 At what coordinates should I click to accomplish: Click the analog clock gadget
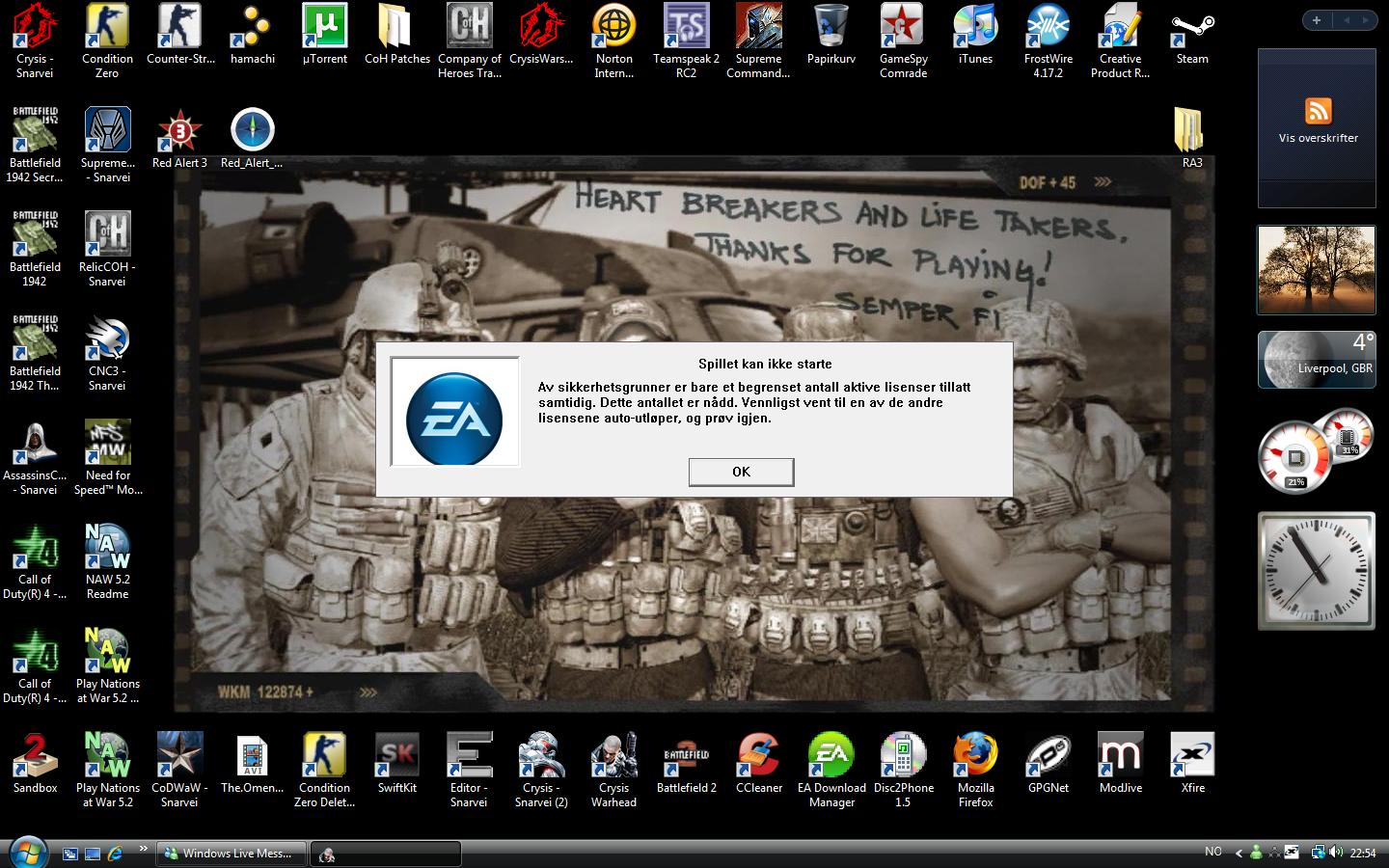pos(1317,570)
